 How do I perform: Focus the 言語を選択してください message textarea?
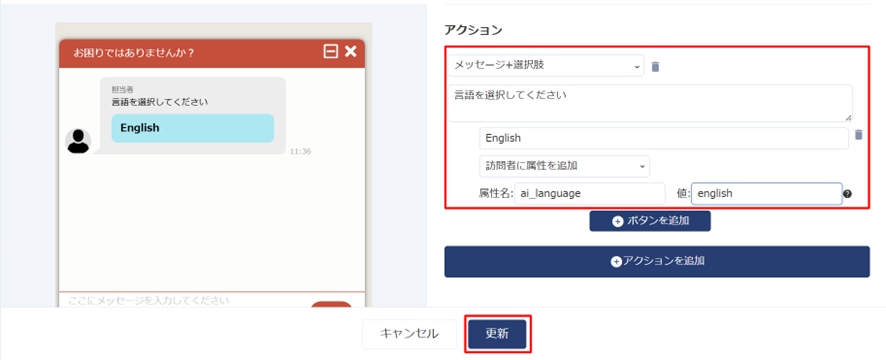650,103
